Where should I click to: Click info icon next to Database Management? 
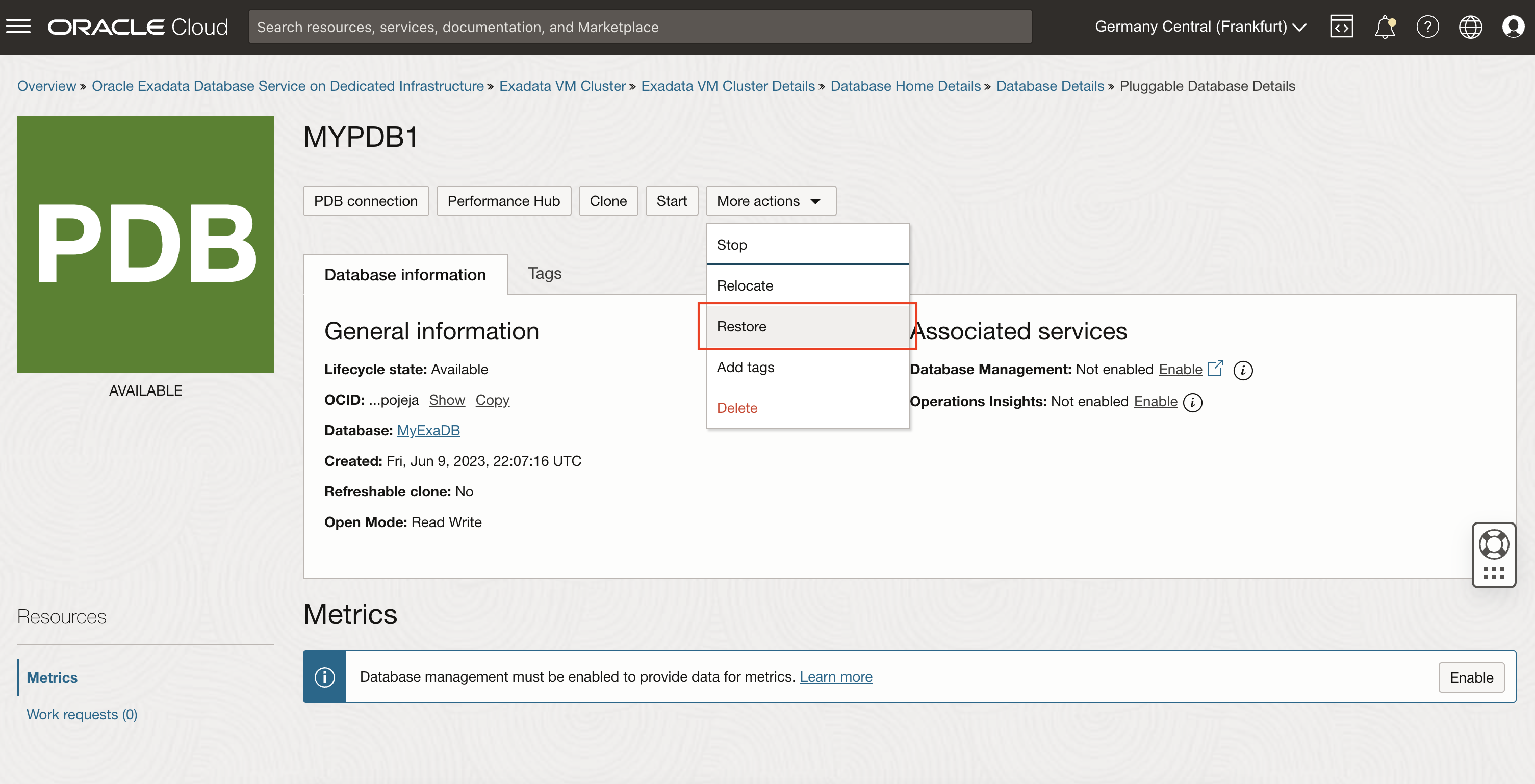(1243, 370)
